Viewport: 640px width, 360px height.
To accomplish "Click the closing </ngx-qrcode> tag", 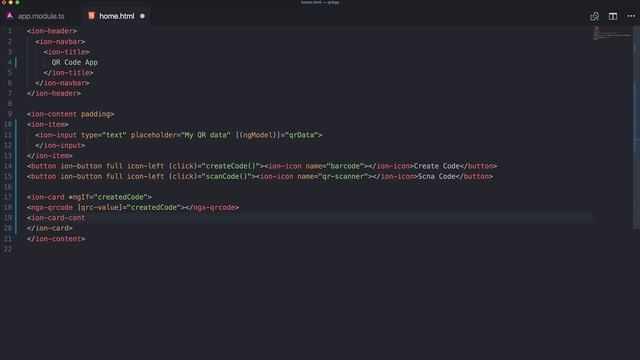I will pyautogui.click(x=212, y=207).
